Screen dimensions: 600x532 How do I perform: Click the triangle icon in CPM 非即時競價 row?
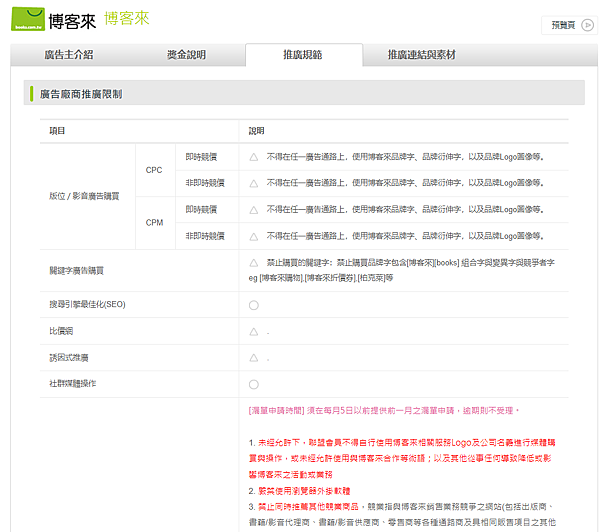(x=253, y=235)
